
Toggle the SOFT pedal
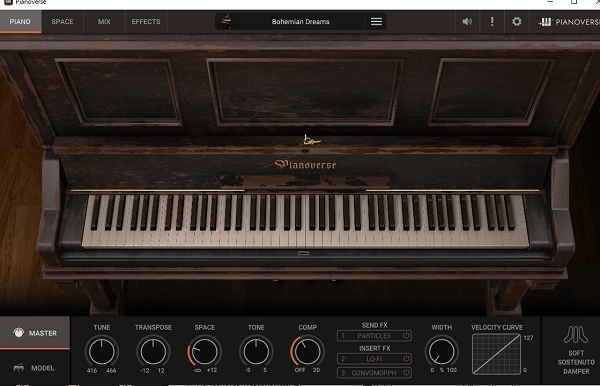click(576, 353)
